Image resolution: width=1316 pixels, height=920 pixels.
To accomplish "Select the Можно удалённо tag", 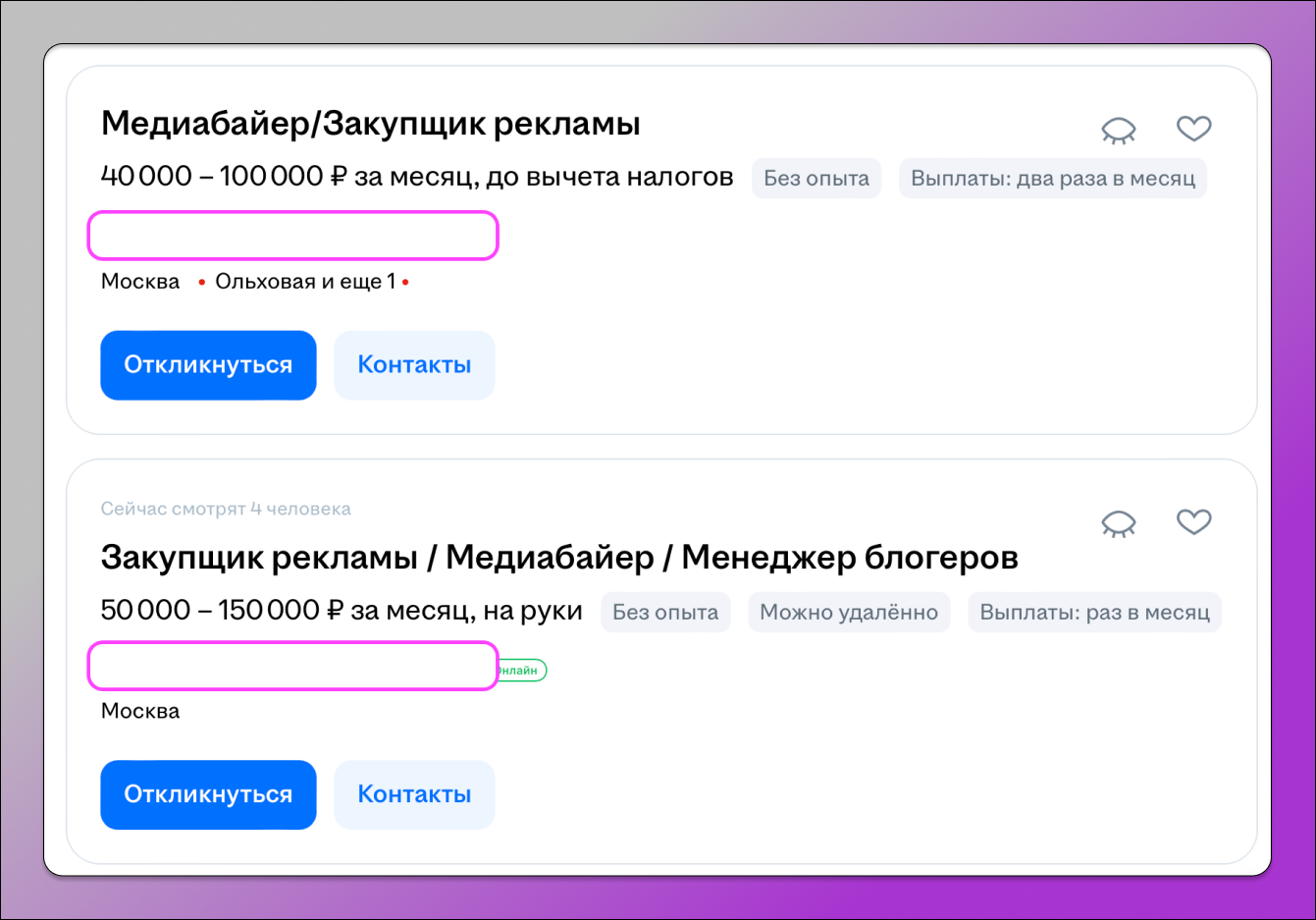I will point(849,612).
